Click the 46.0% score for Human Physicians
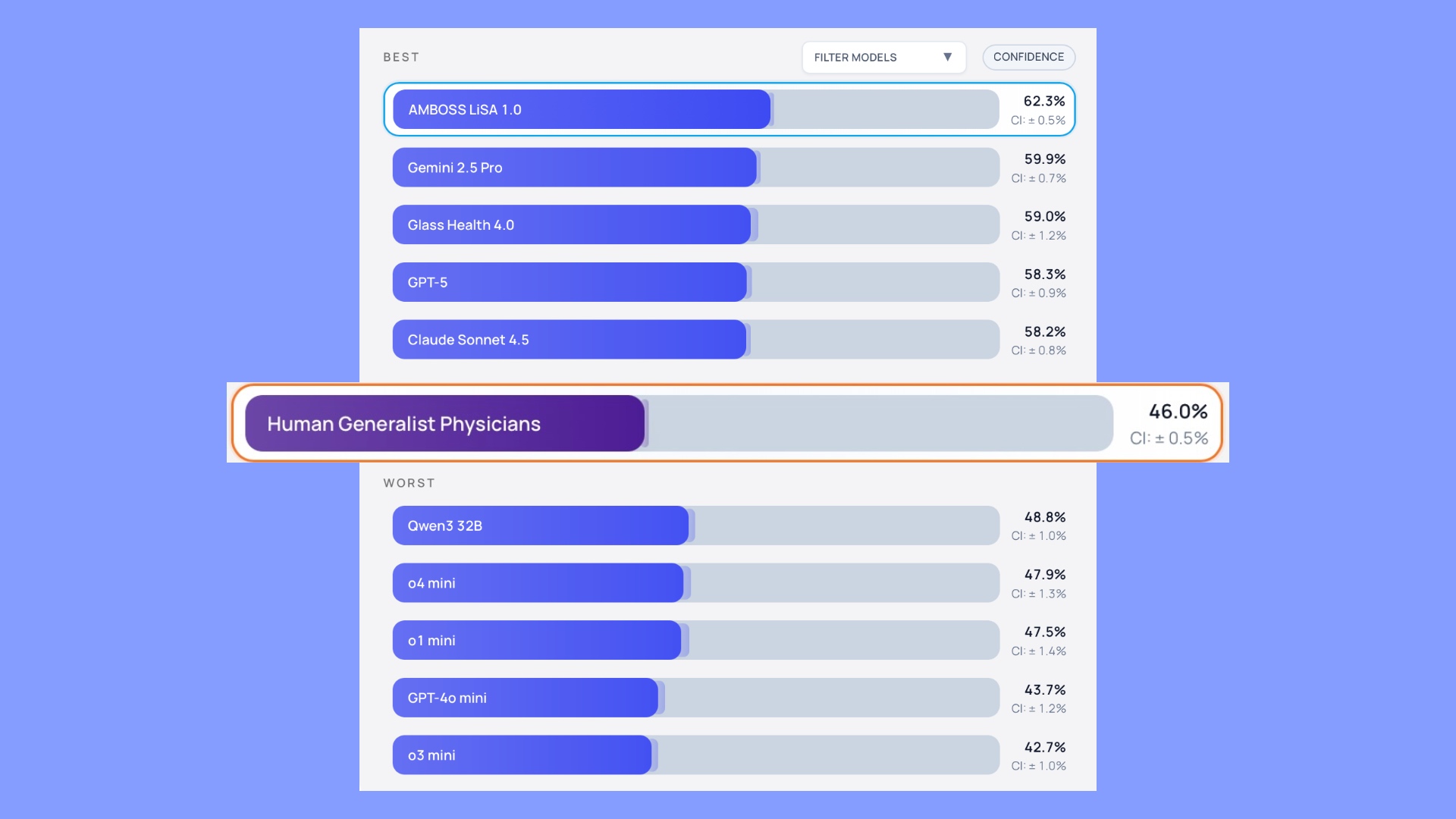This screenshot has width=1456, height=819. tap(1178, 412)
